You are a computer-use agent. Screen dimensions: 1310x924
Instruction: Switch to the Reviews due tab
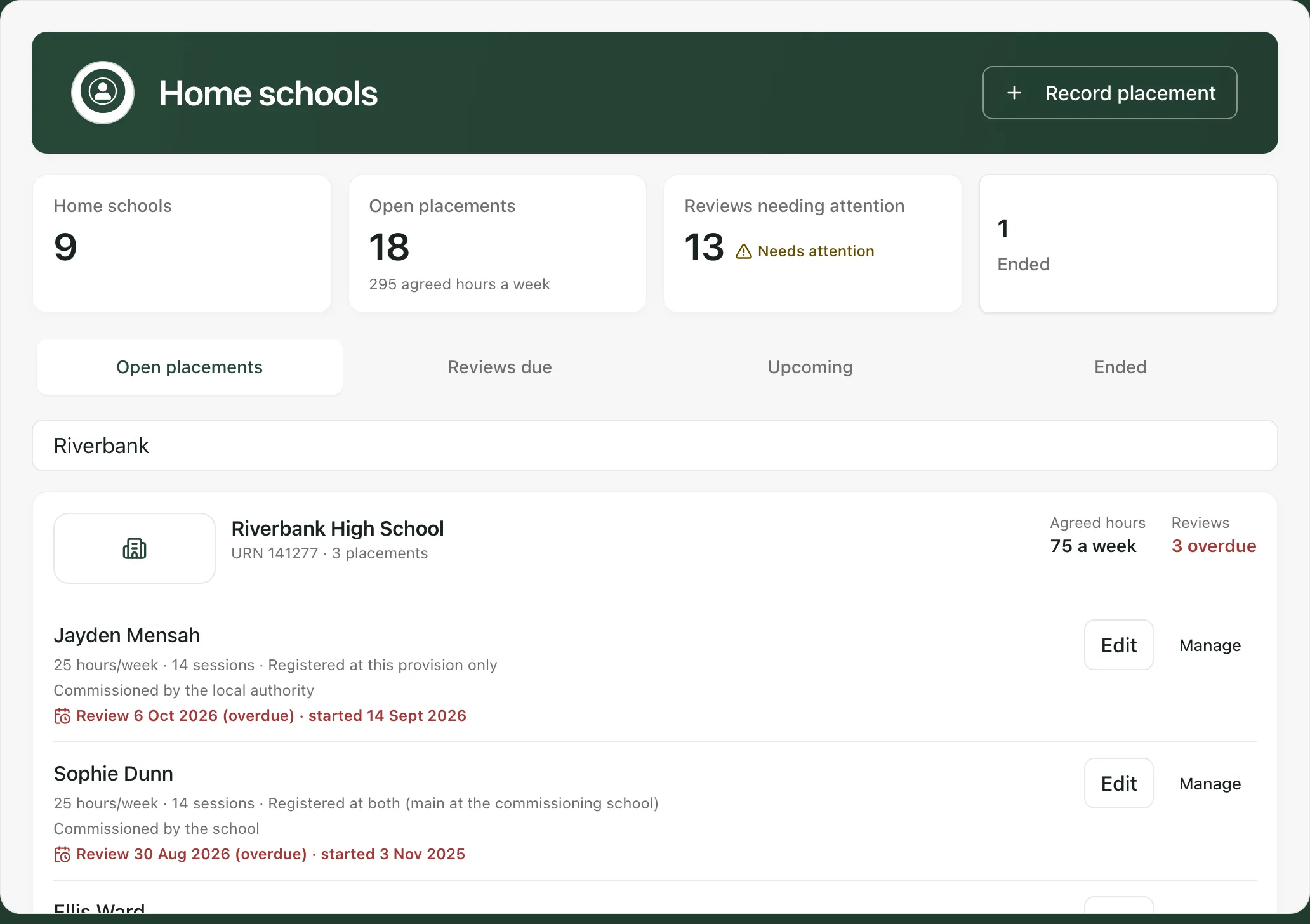(x=500, y=367)
